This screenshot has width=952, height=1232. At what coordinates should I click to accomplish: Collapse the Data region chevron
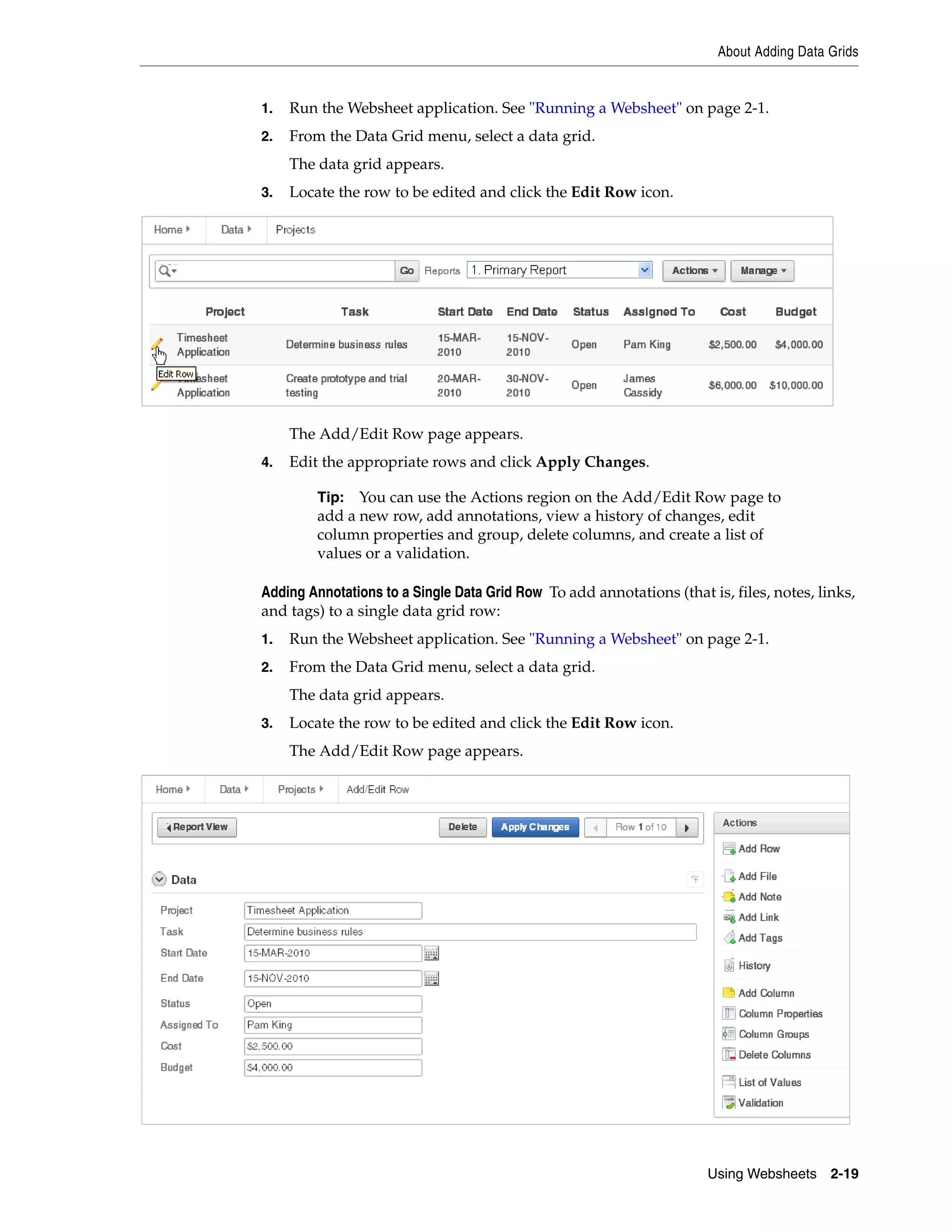pyautogui.click(x=159, y=880)
